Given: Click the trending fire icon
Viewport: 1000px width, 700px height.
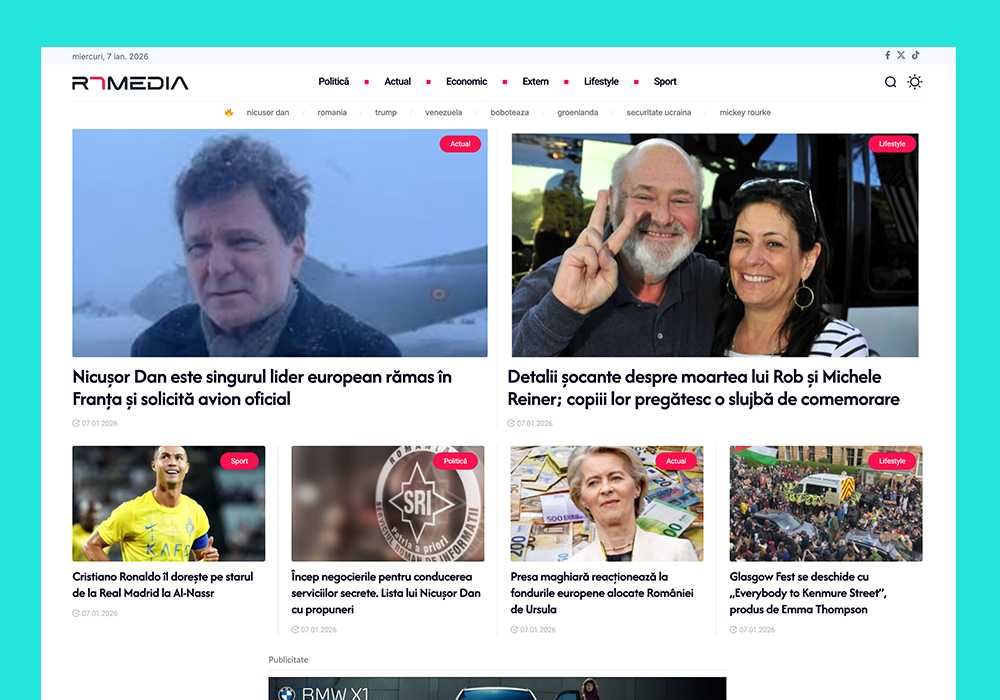Looking at the screenshot, I should tap(228, 112).
